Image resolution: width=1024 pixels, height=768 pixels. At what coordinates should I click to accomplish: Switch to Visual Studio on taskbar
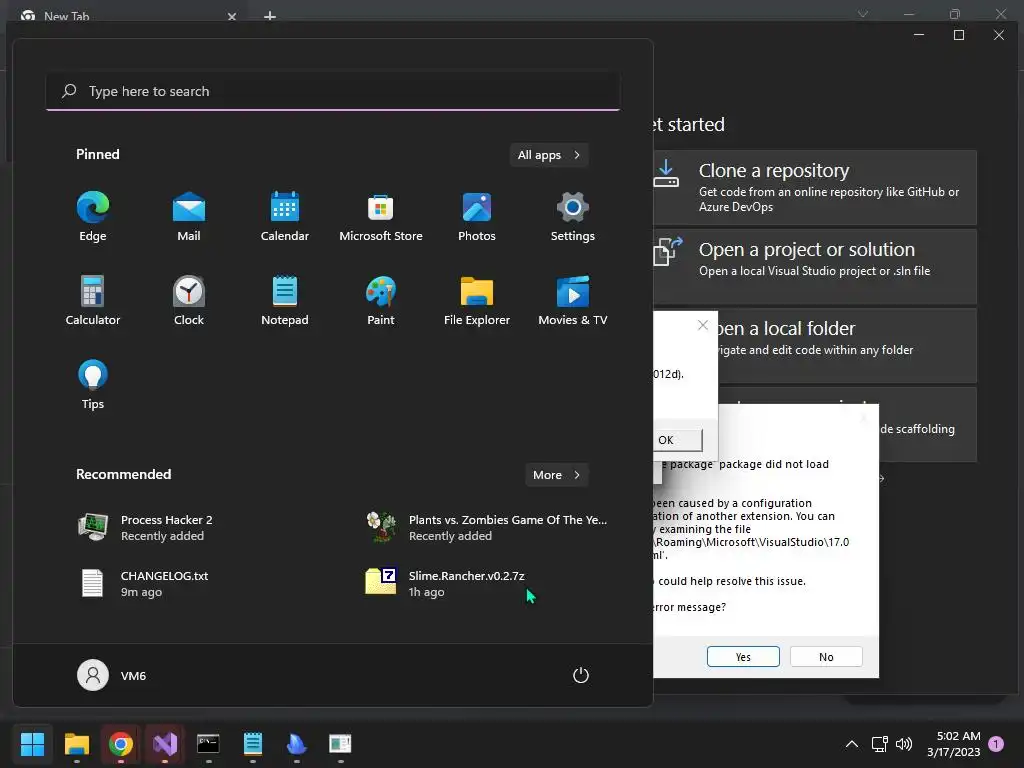[x=165, y=744]
